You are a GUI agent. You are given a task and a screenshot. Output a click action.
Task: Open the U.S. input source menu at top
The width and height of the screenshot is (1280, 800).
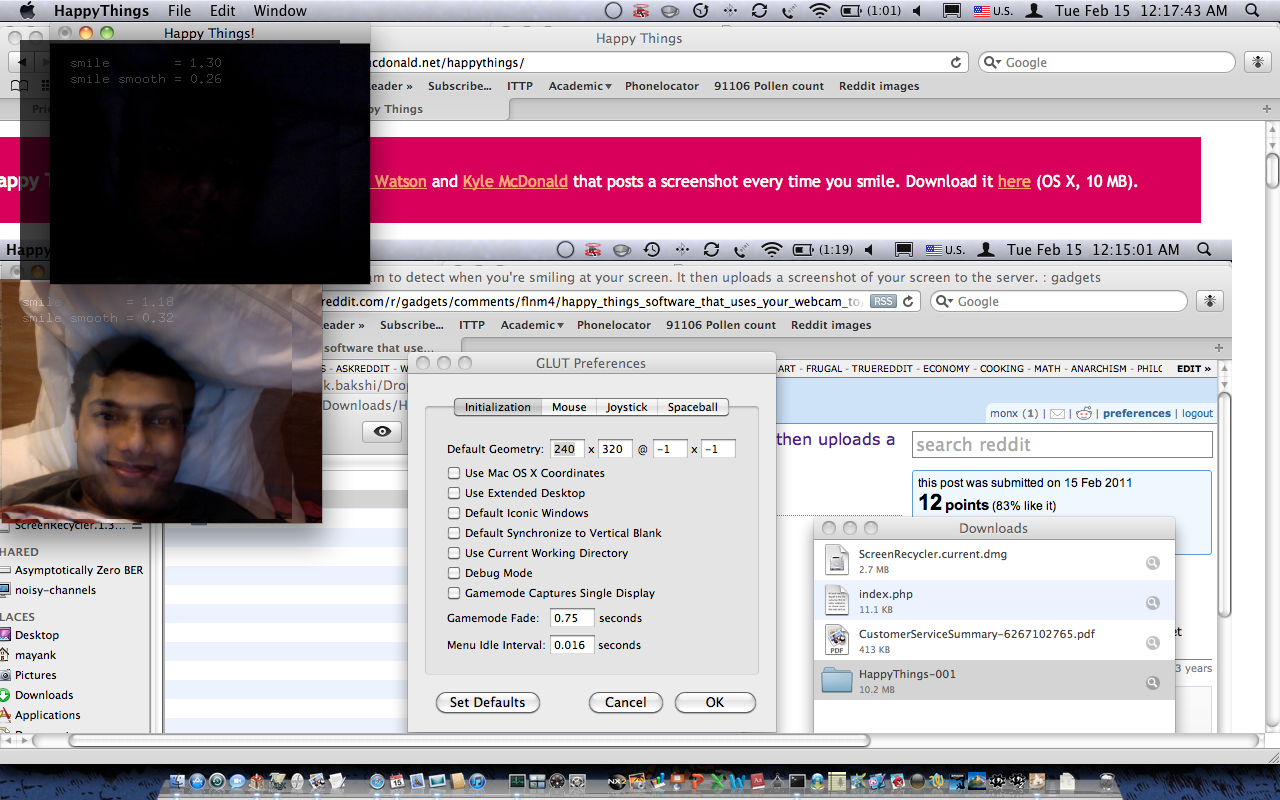(x=994, y=11)
